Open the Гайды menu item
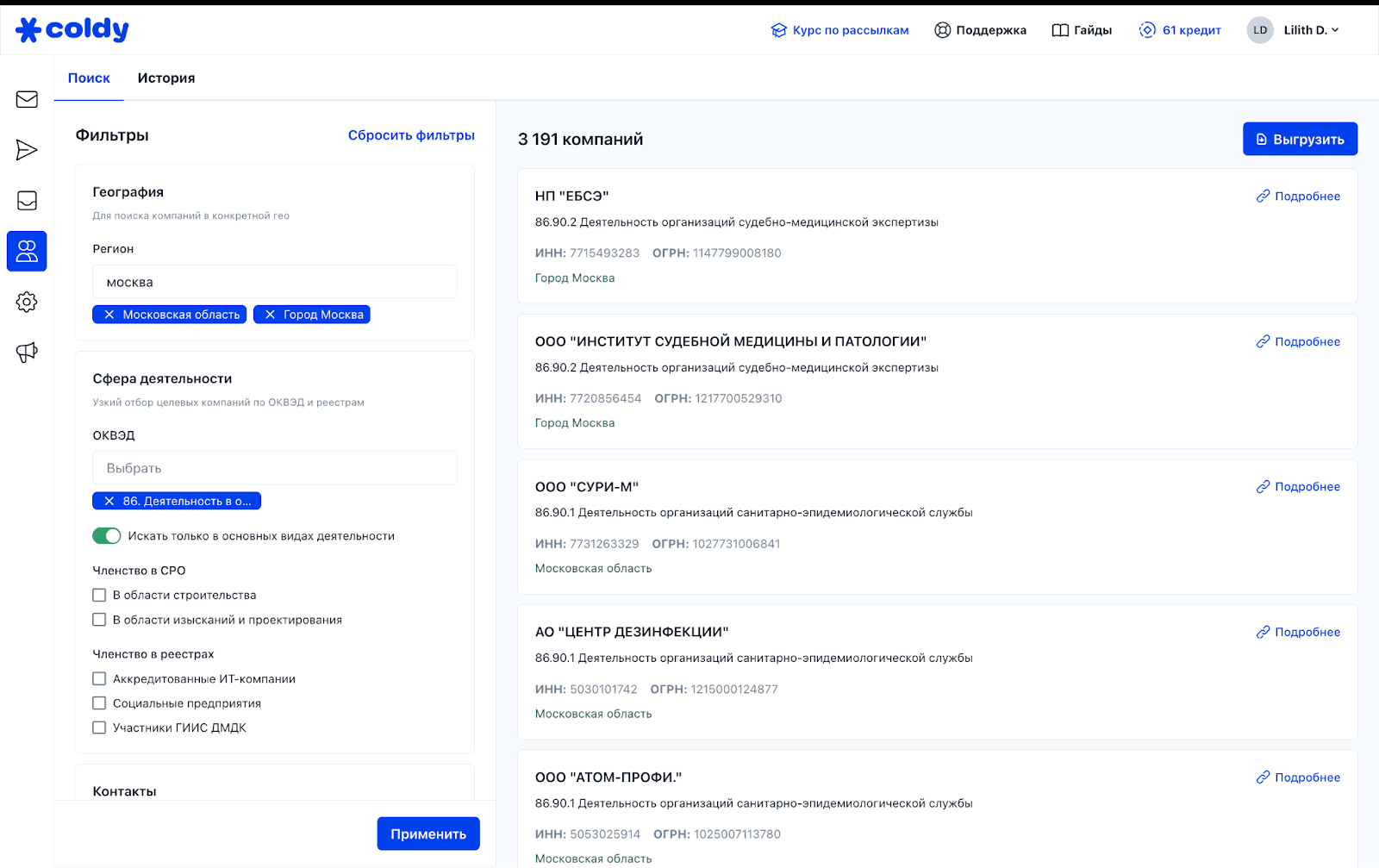 coord(1082,30)
